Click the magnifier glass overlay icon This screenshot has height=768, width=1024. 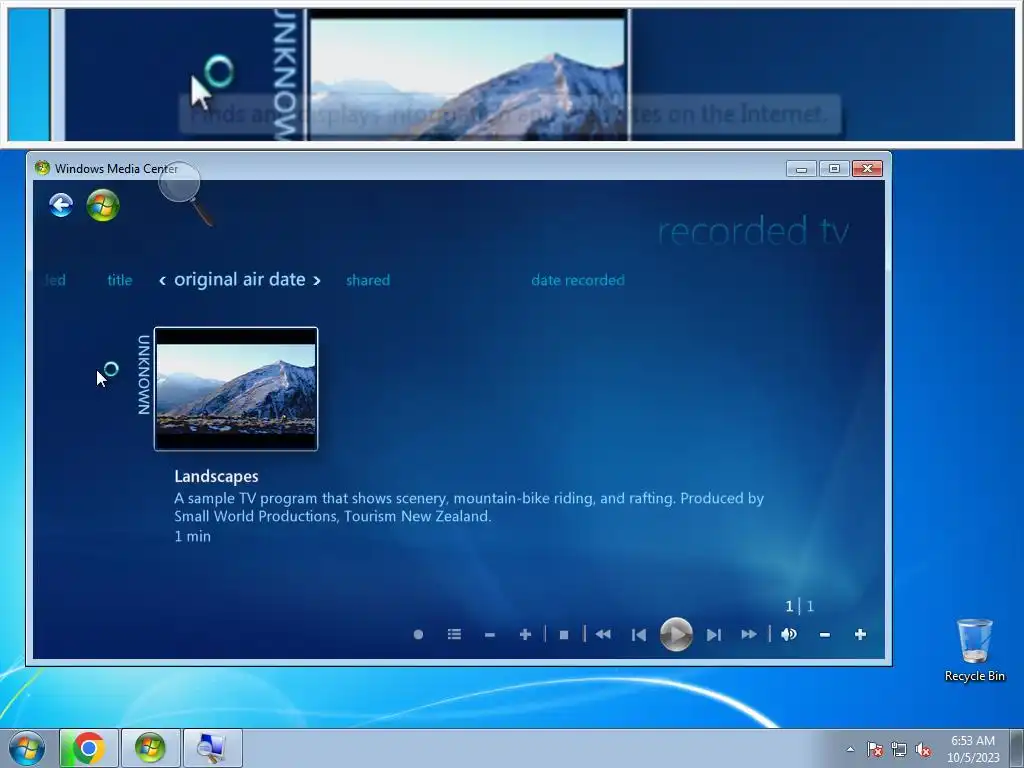click(x=185, y=193)
